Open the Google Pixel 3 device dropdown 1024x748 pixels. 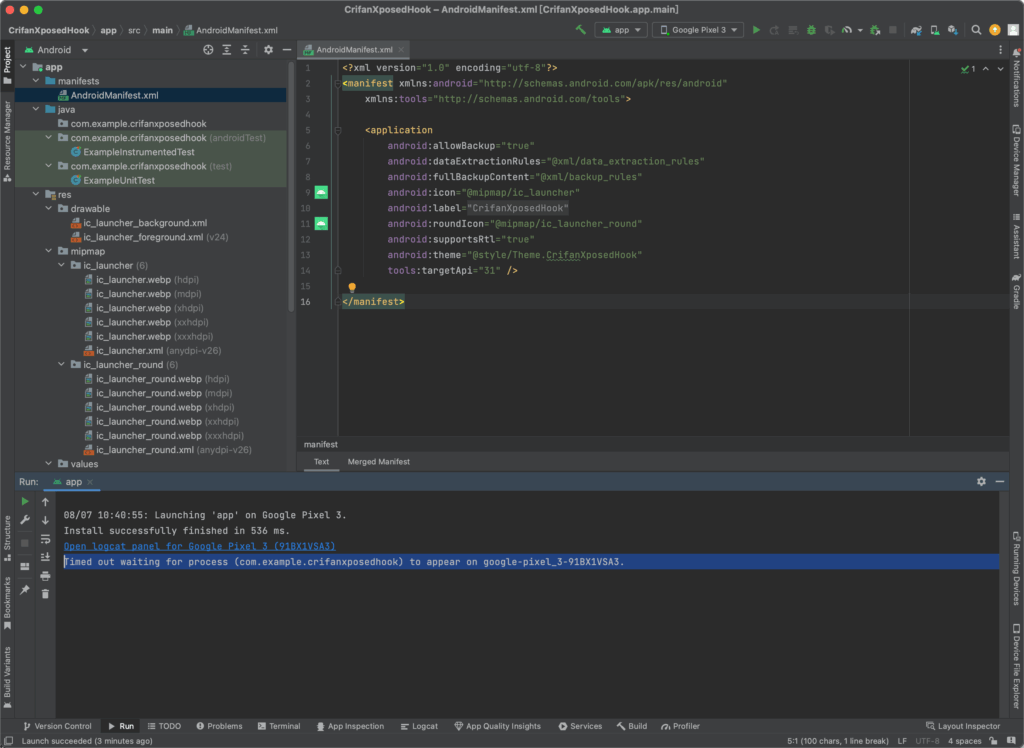697,30
